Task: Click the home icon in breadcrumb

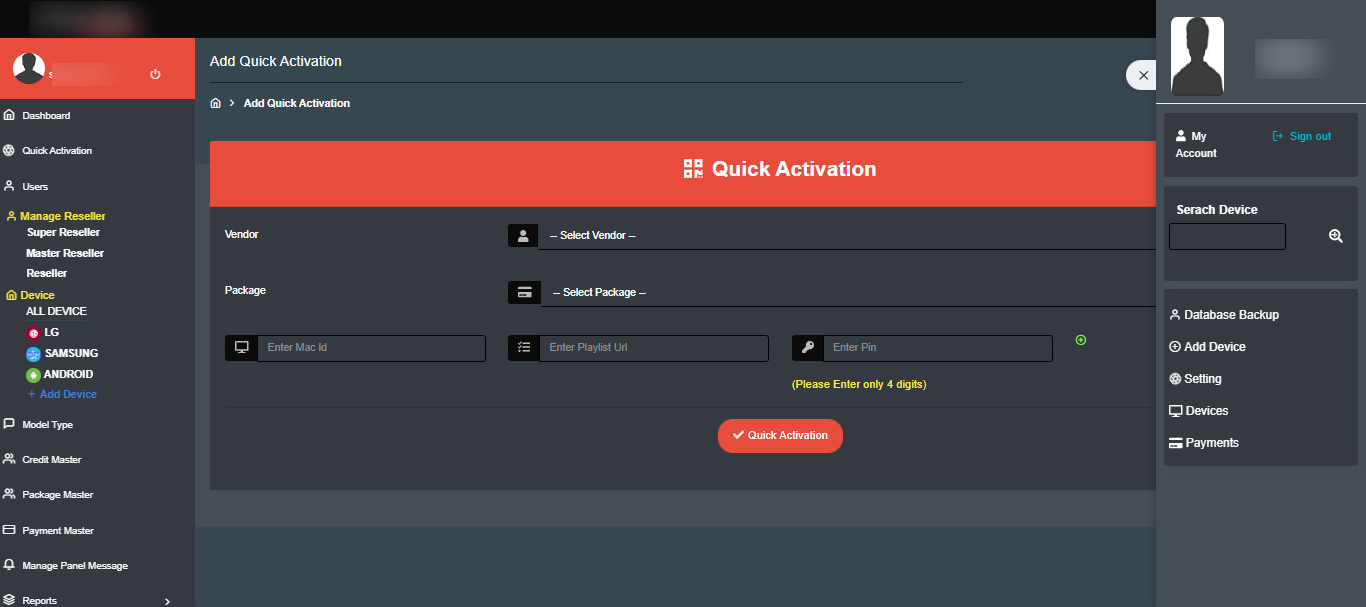Action: [215, 103]
